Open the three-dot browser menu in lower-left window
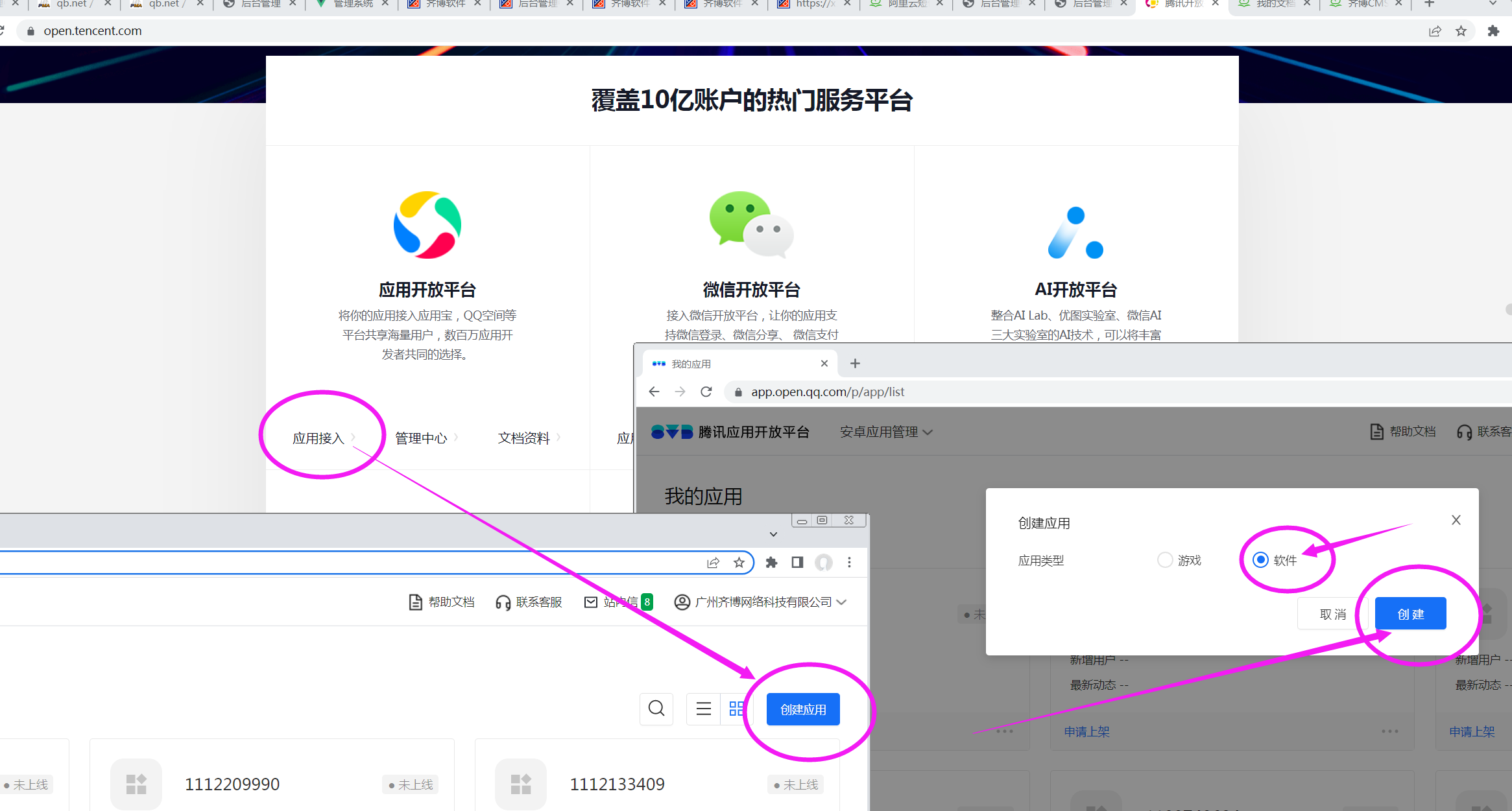The image size is (1512, 811). 849,563
